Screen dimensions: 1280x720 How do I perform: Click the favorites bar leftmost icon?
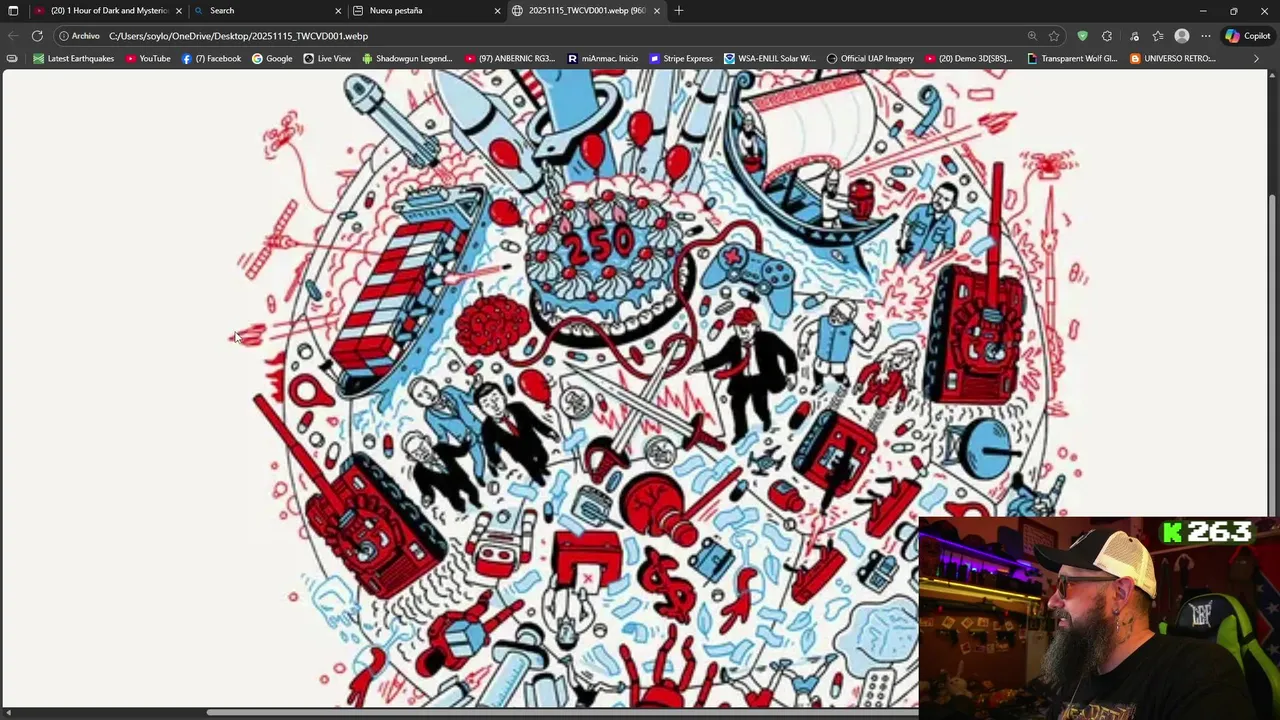pos(12,58)
